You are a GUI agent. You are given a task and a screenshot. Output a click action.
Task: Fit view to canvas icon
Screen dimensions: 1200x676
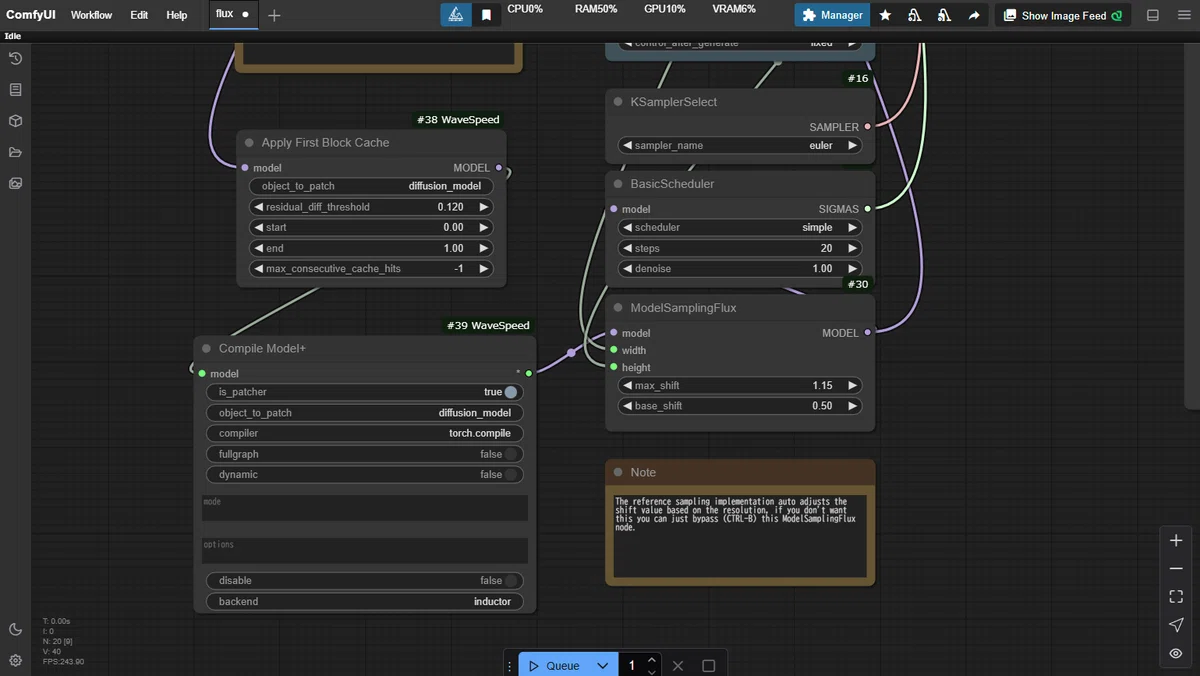click(1176, 596)
